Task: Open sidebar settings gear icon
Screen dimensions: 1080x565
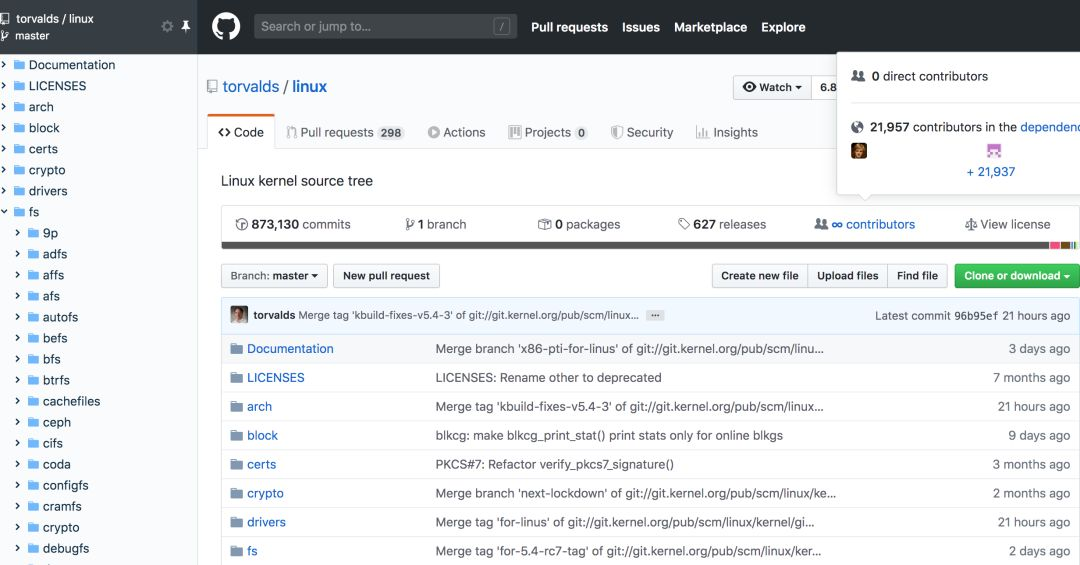Action: [x=167, y=27]
